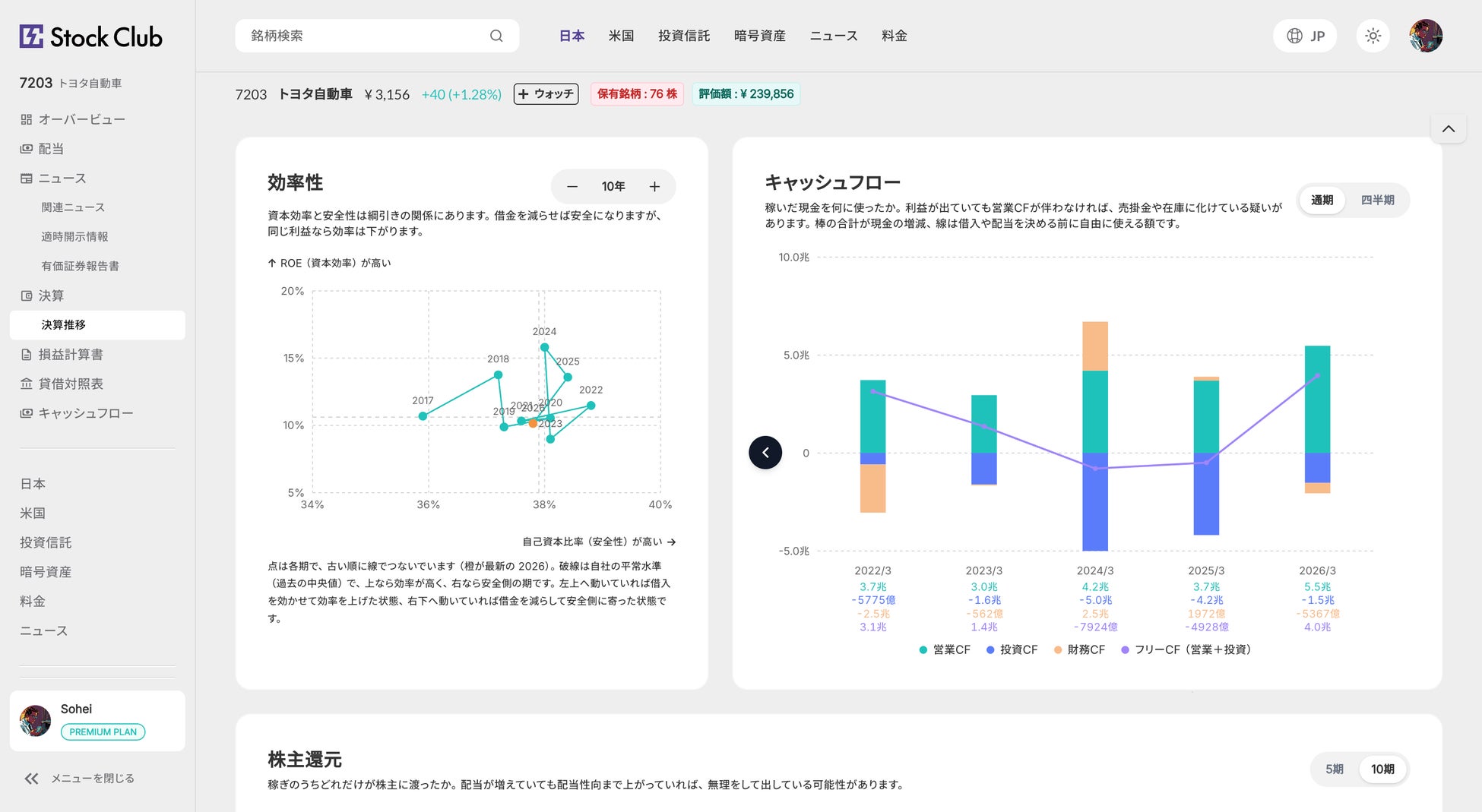Select 5期 in 株主還元 section
This screenshot has width=1482, height=812.
[x=1335, y=769]
